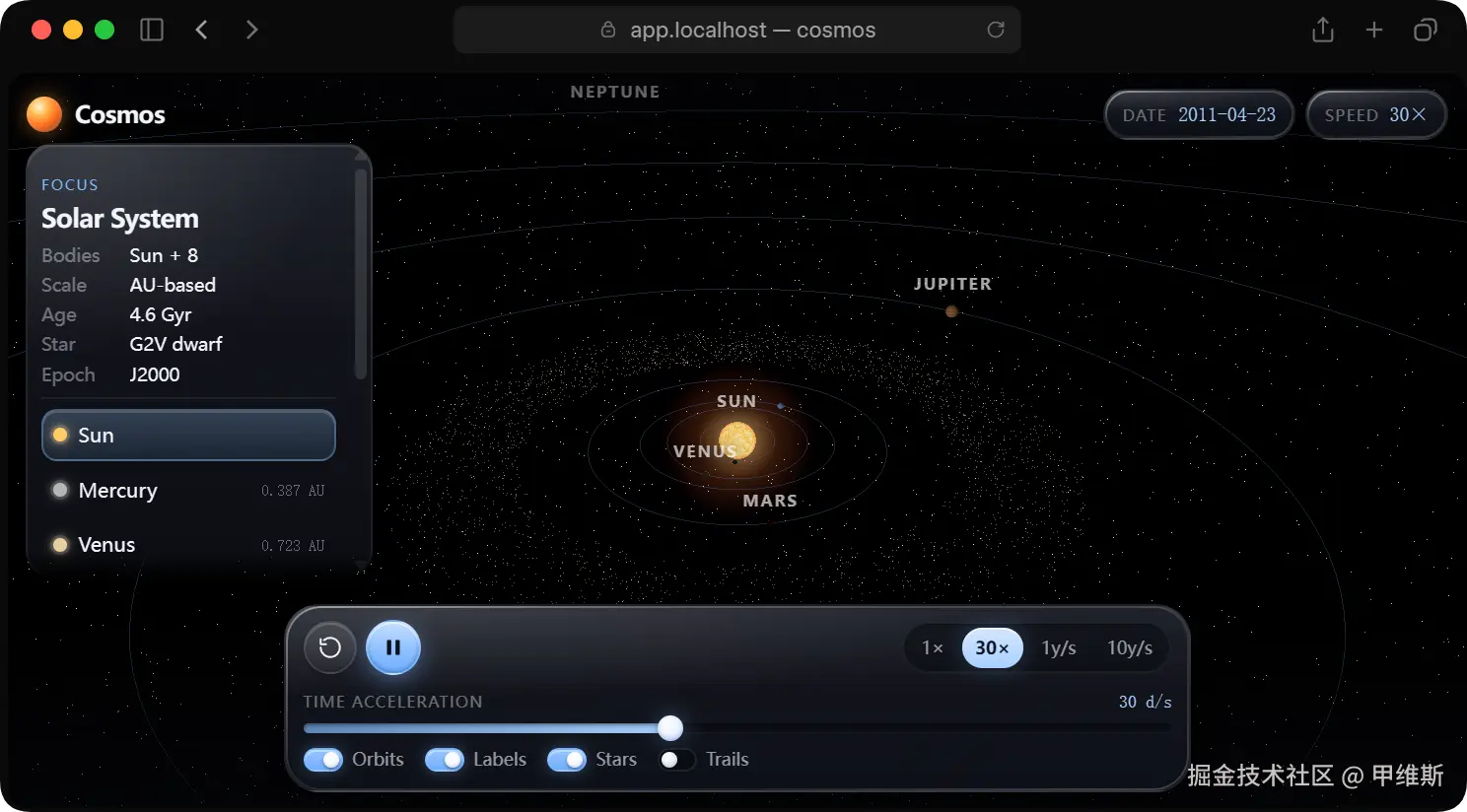Click the SPEED 30× pill

point(1376,114)
